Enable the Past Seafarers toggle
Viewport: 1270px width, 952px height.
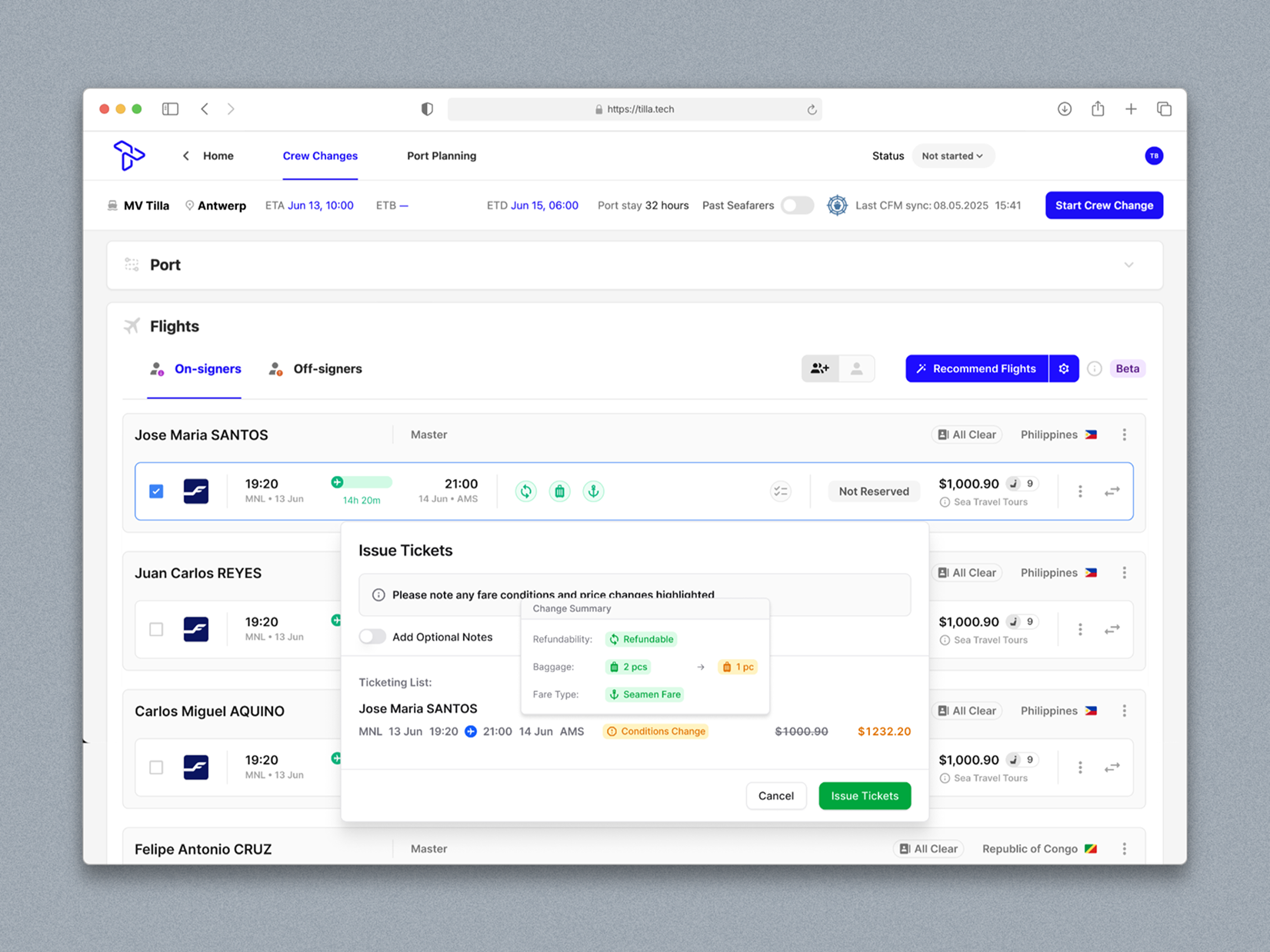click(x=797, y=205)
